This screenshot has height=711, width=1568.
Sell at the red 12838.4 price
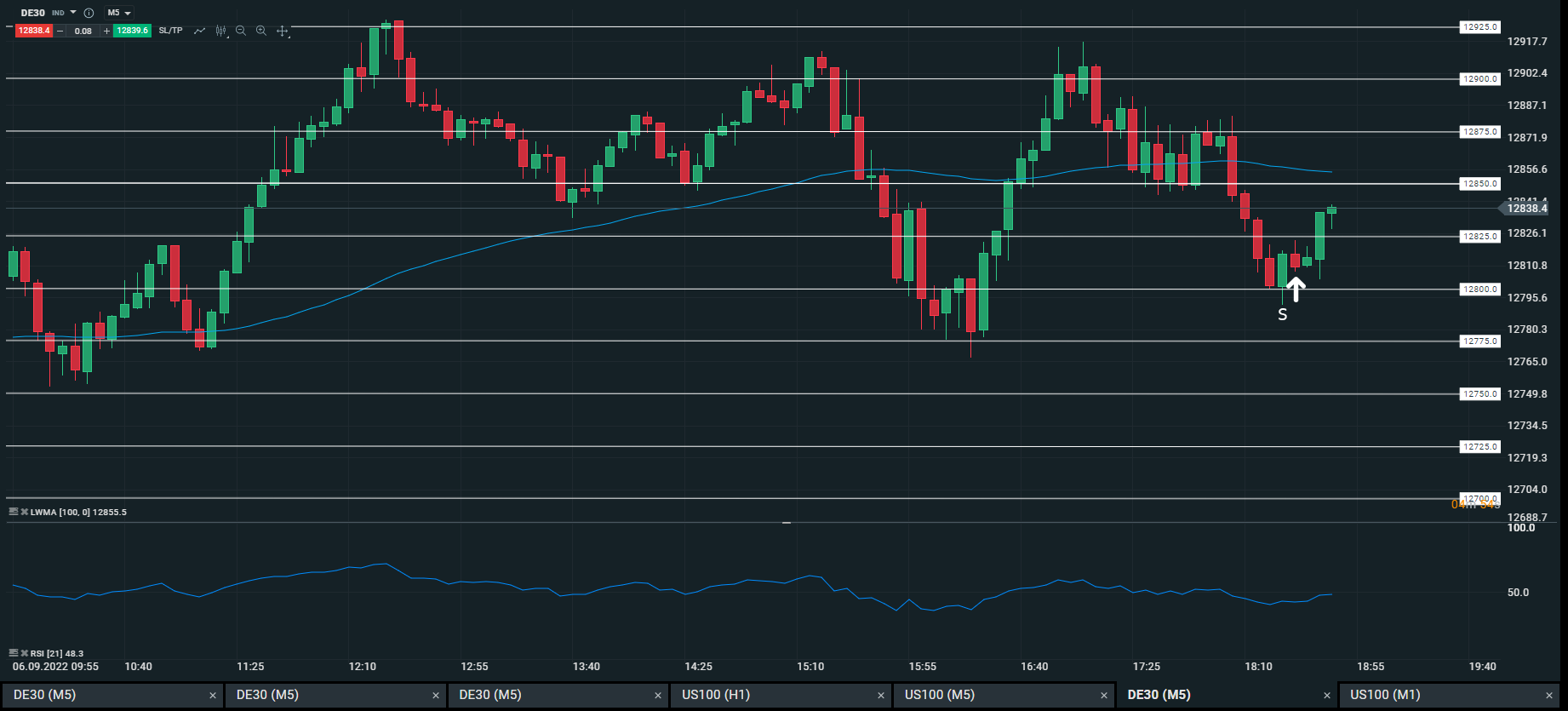(34, 31)
